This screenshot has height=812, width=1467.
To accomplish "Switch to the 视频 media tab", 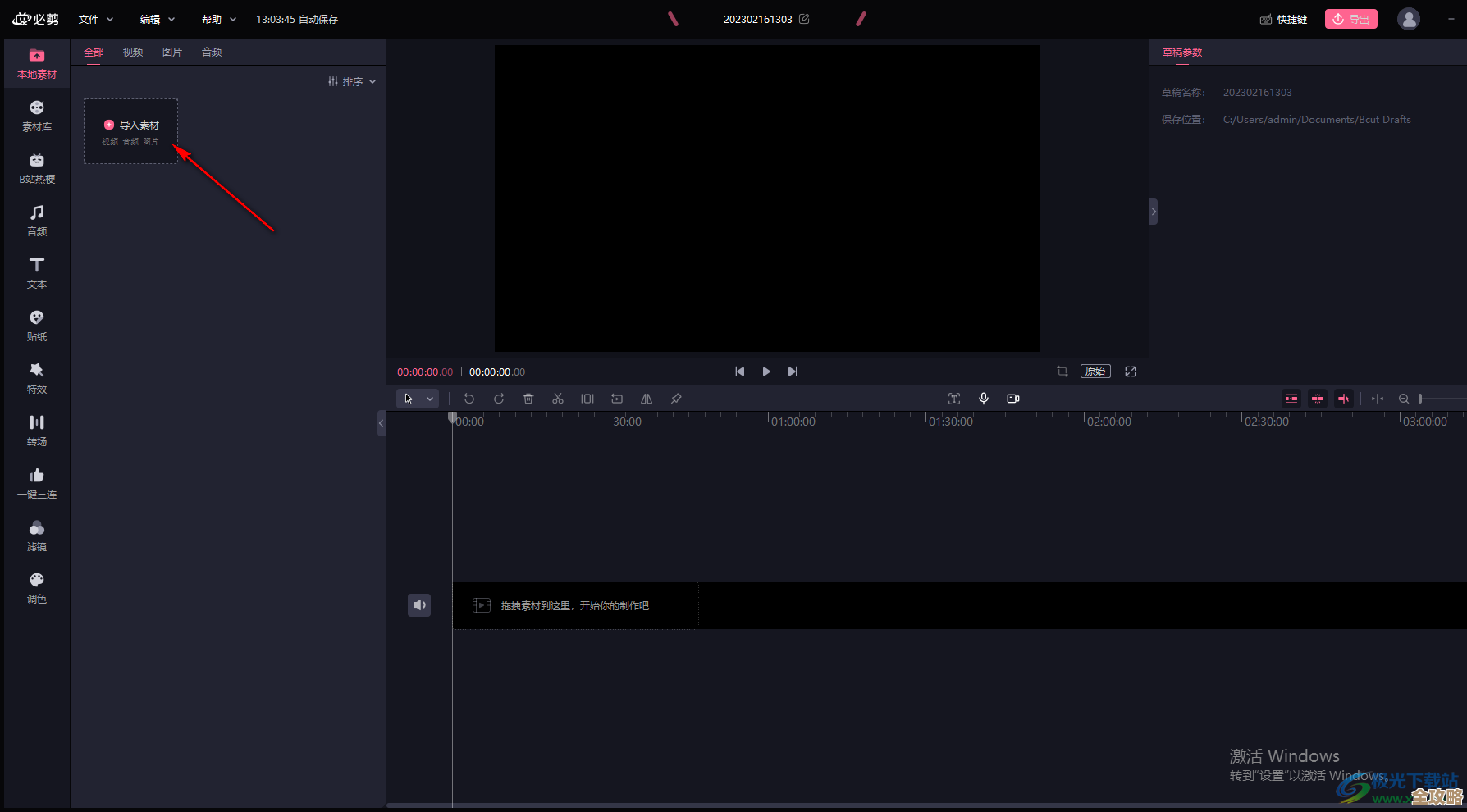I will tap(133, 52).
